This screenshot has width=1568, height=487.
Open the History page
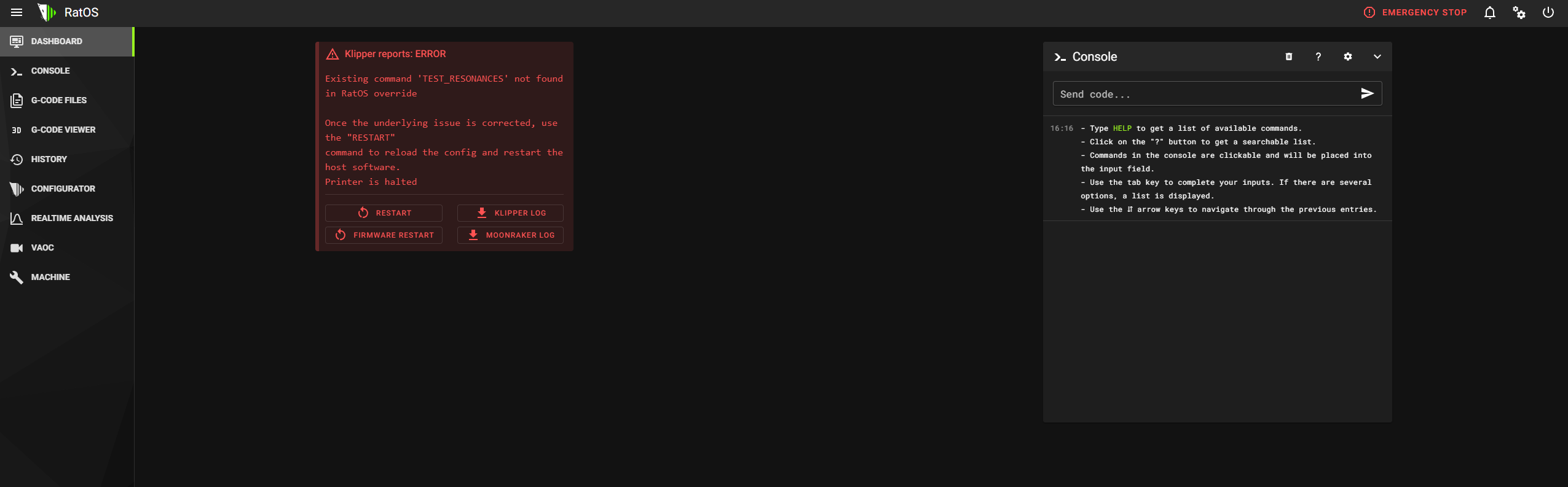coord(67,160)
